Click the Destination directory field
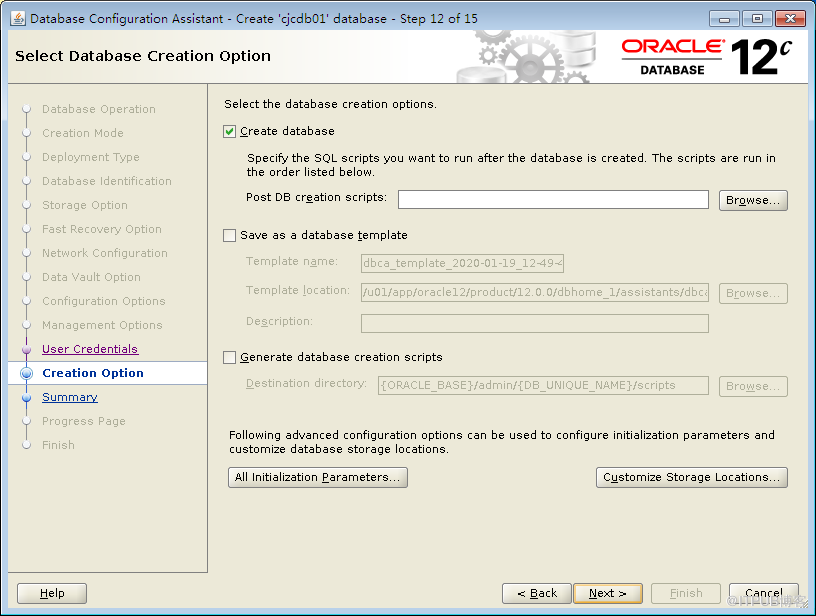This screenshot has width=816, height=616. 543,386
